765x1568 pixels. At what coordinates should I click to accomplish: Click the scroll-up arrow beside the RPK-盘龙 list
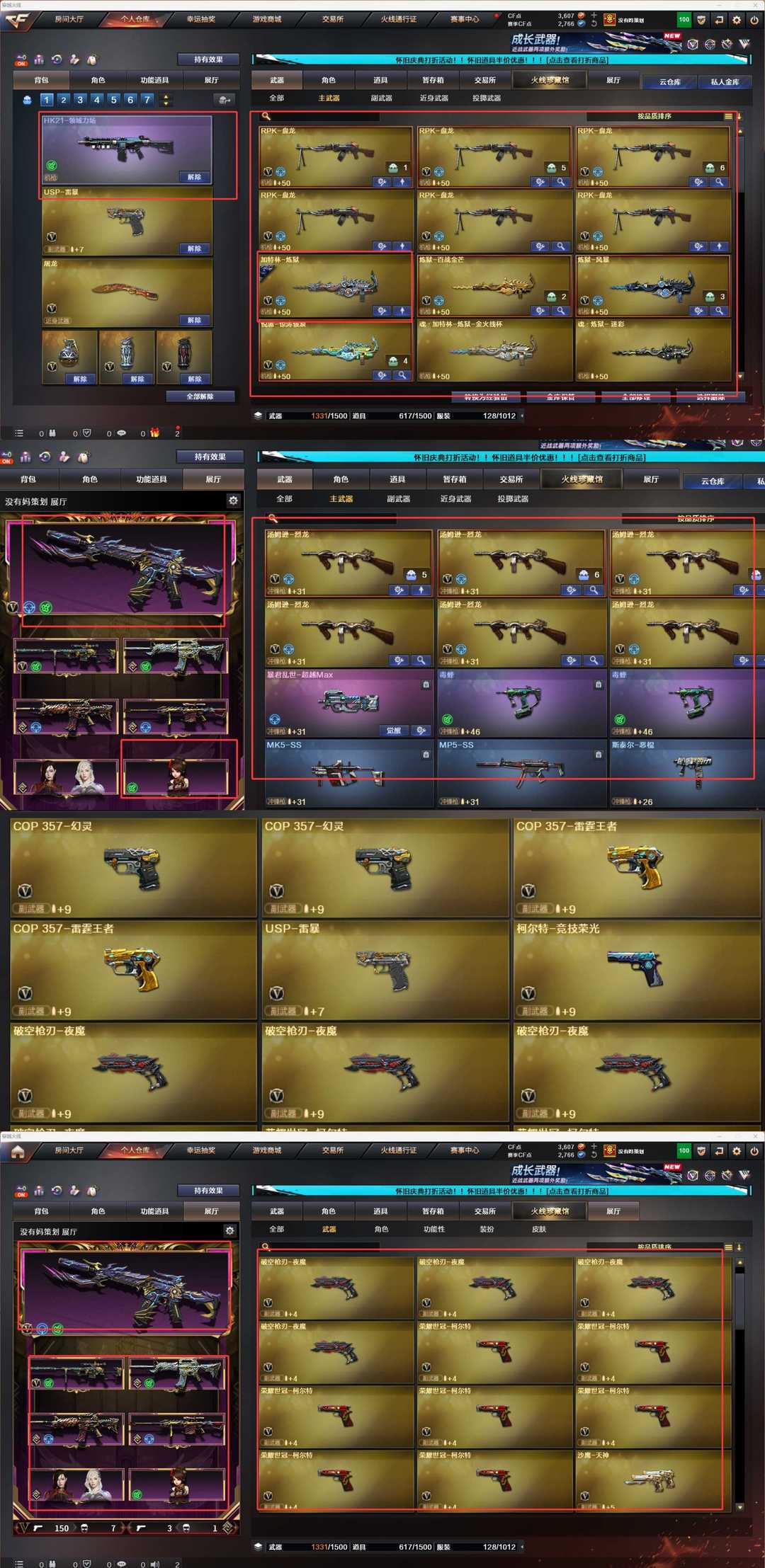point(741,132)
